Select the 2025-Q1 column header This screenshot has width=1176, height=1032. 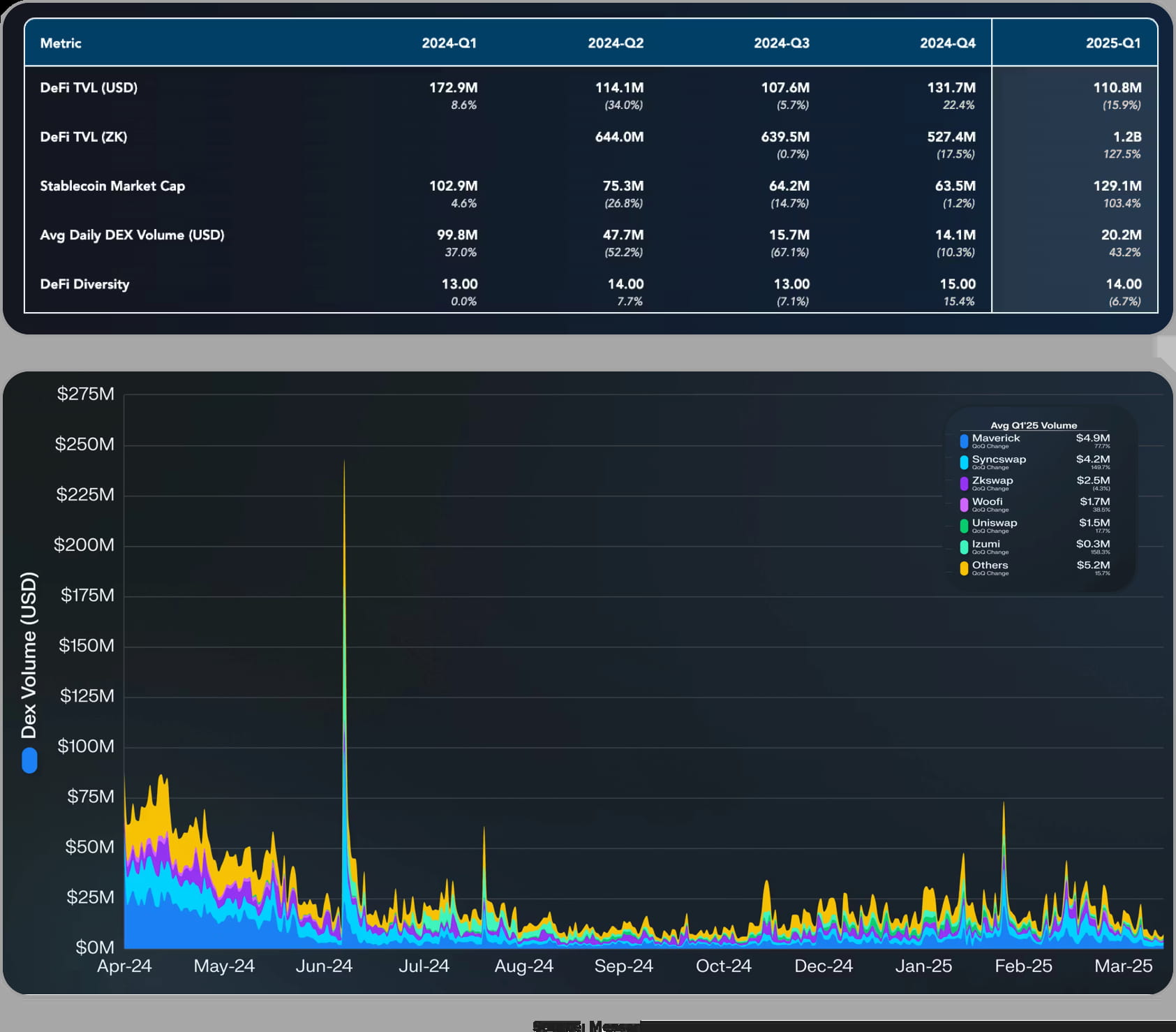click(1112, 43)
